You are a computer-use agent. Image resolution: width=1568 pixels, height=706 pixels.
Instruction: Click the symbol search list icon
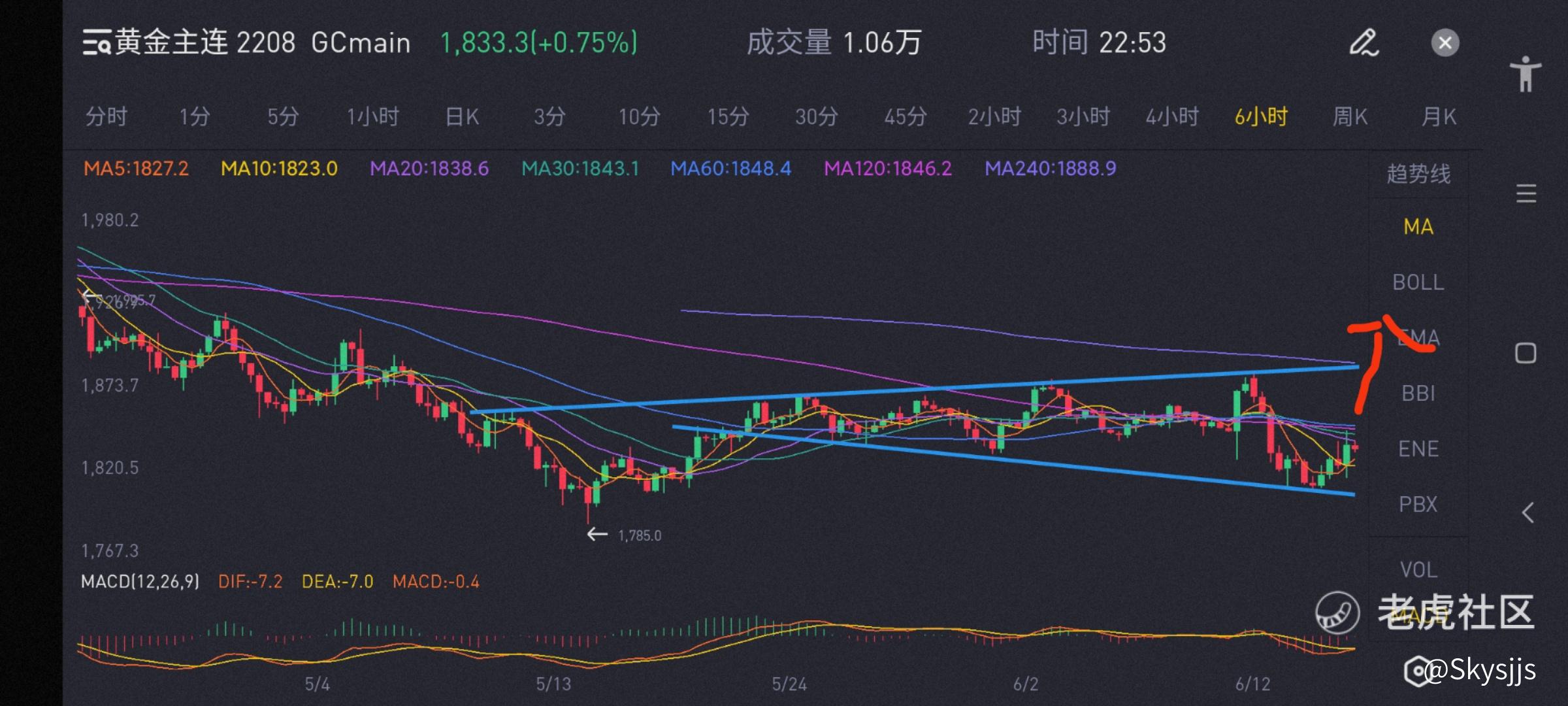(x=96, y=42)
